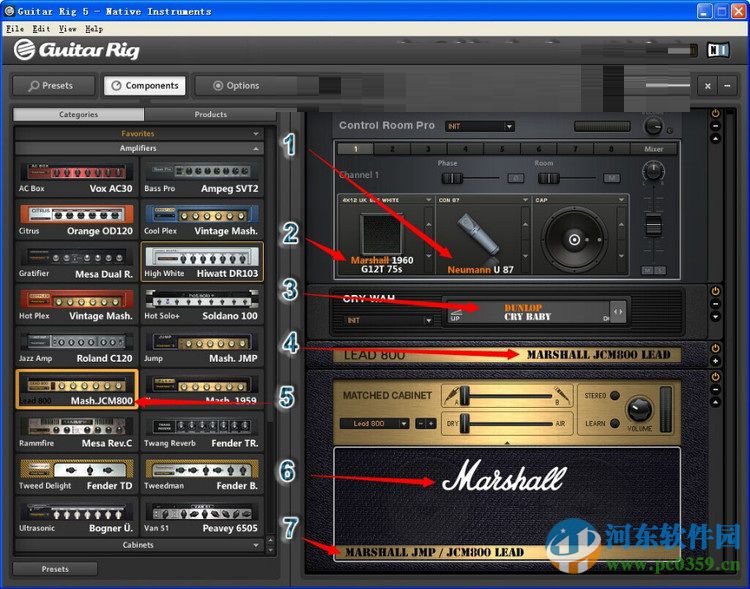This screenshot has height=589, width=750.
Task: Select the Gratifier Mesa Dual R. amplifier
Action: click(77, 261)
